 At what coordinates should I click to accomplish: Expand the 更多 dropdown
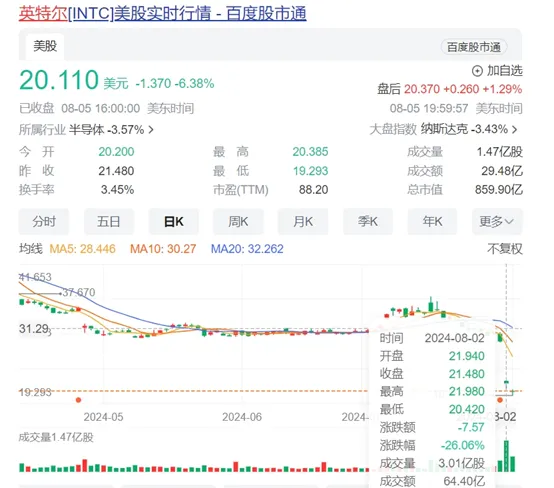[497, 222]
